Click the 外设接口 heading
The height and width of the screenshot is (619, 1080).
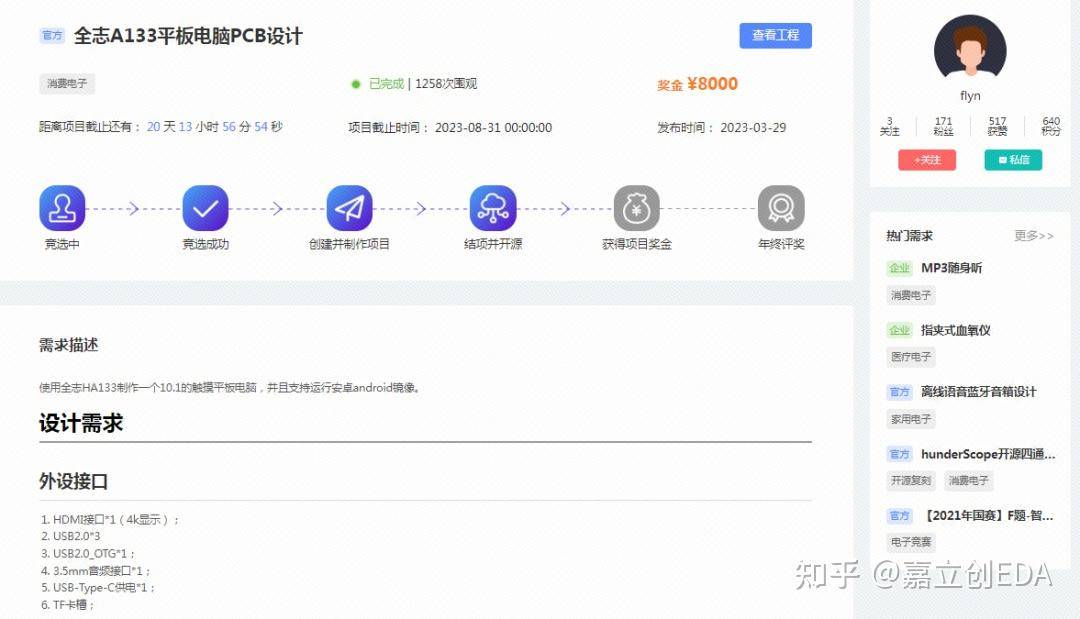point(73,481)
